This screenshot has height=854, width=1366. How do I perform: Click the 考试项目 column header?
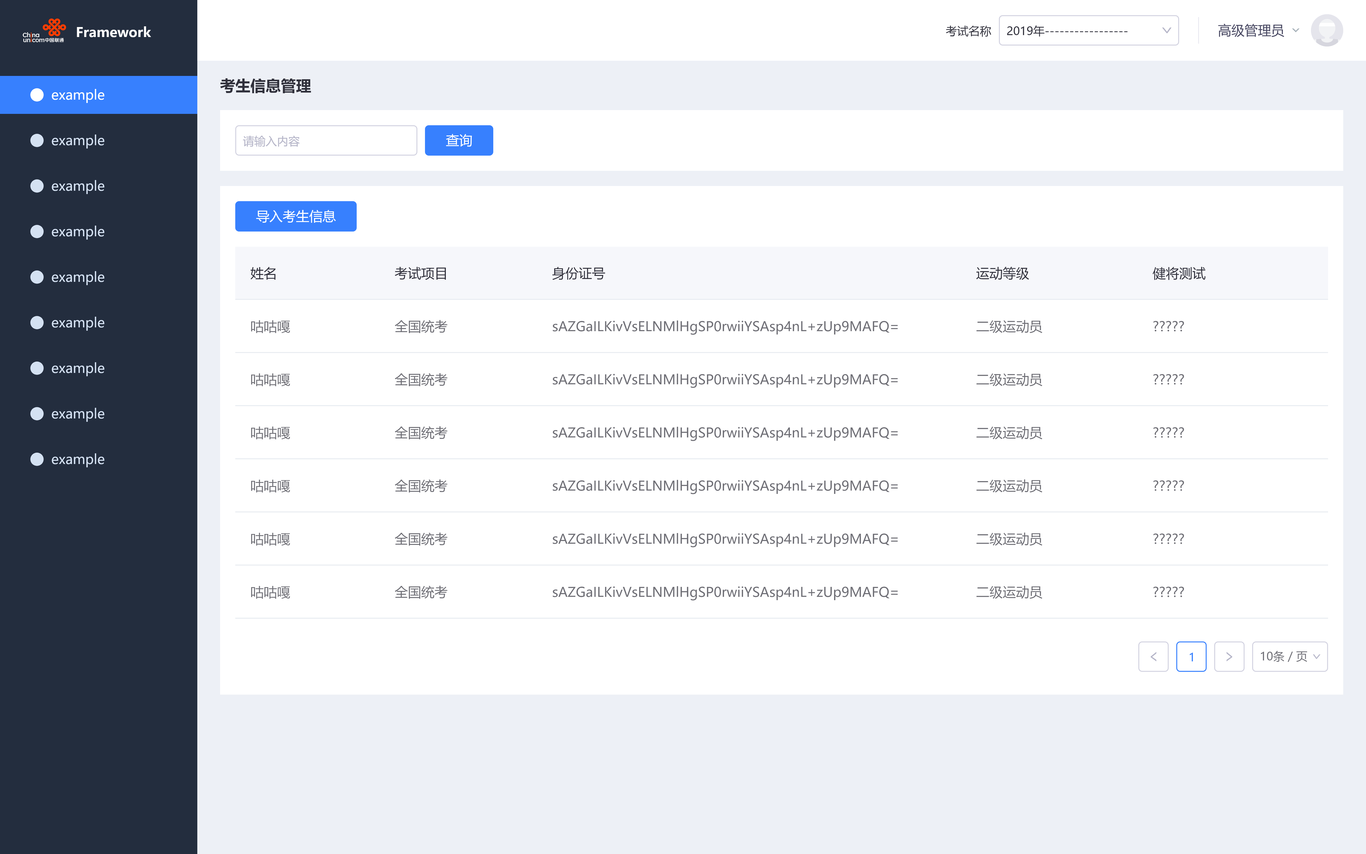click(421, 274)
